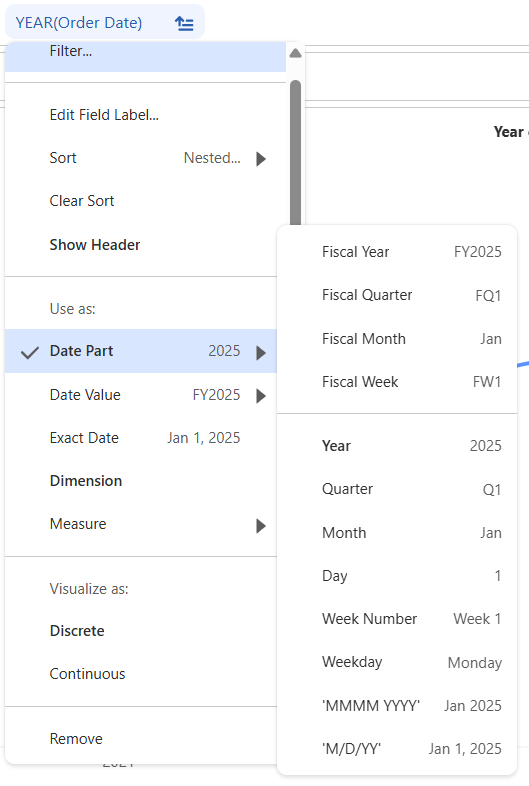Expand the Sort submenu arrow

click(261, 159)
